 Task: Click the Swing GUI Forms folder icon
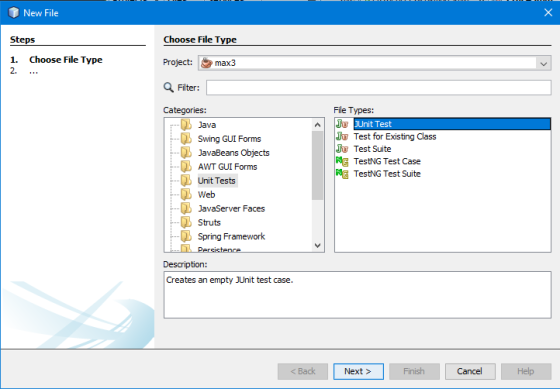pyautogui.click(x=186, y=139)
